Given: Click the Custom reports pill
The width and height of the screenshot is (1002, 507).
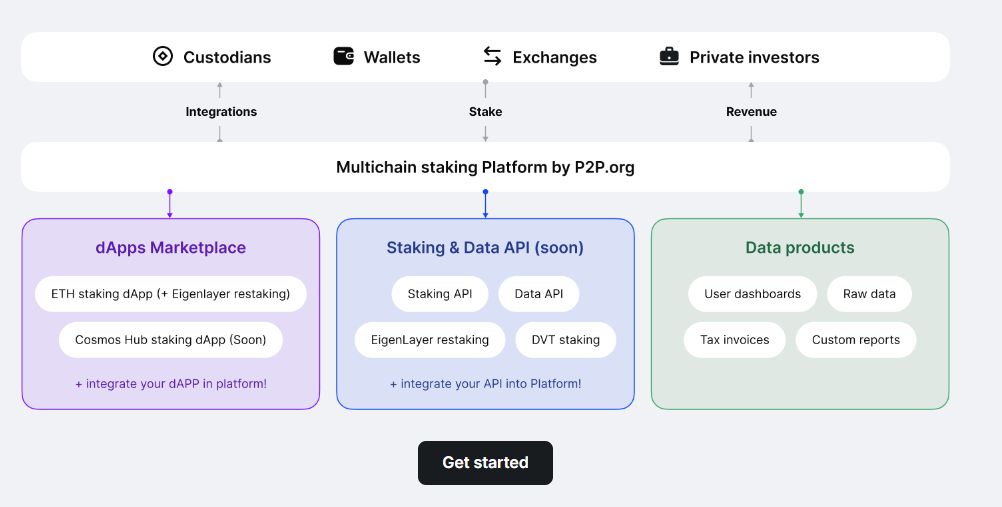Looking at the screenshot, I should [856, 339].
